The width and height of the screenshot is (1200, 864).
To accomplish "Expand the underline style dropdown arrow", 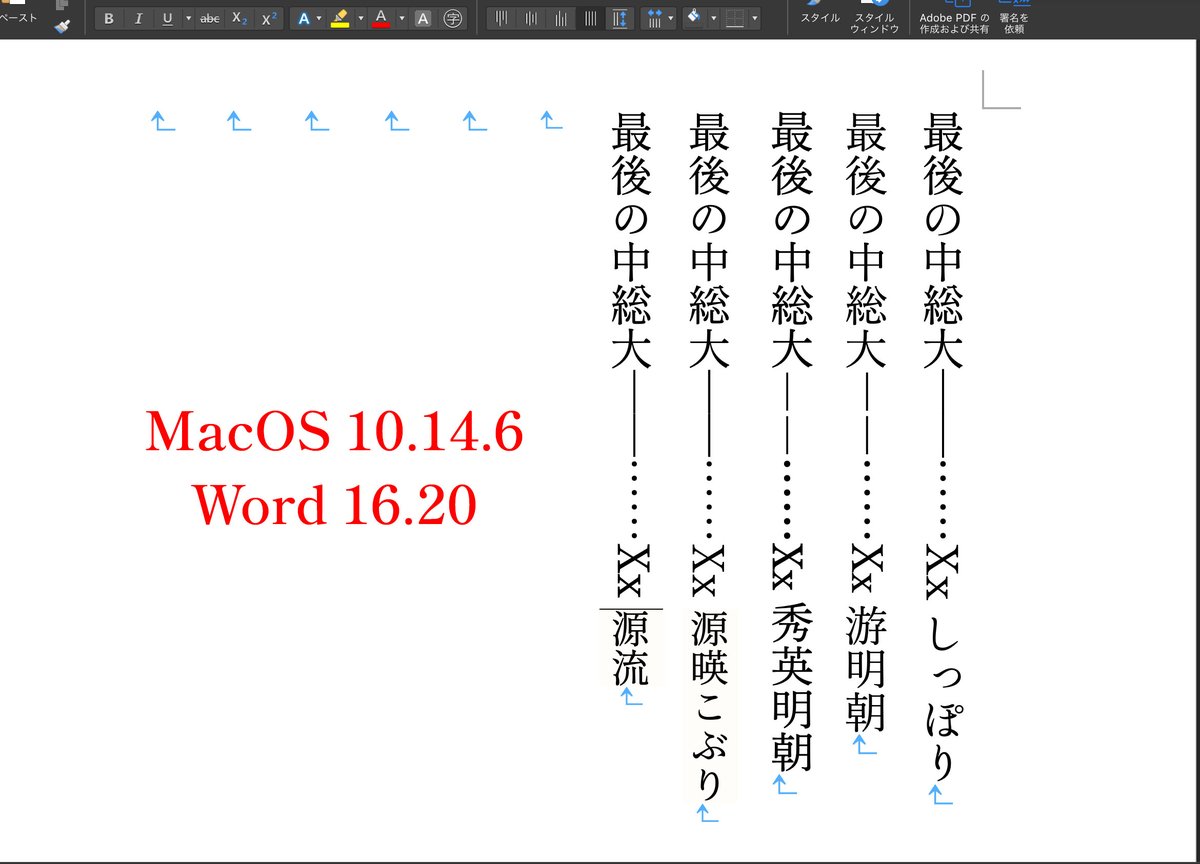I will [x=188, y=17].
